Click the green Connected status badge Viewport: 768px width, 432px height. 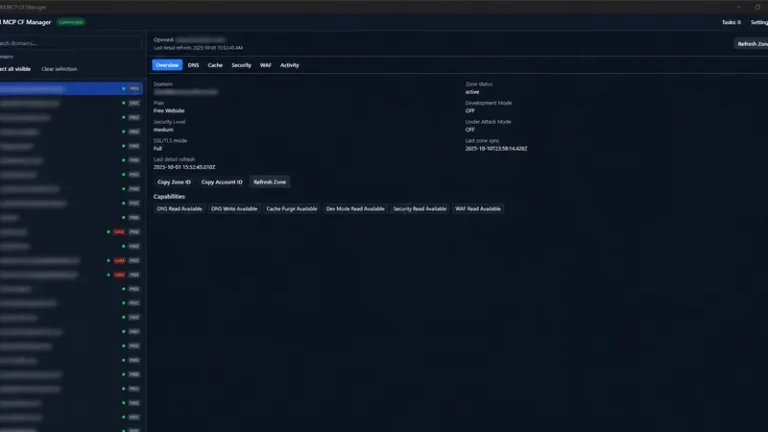pos(71,22)
